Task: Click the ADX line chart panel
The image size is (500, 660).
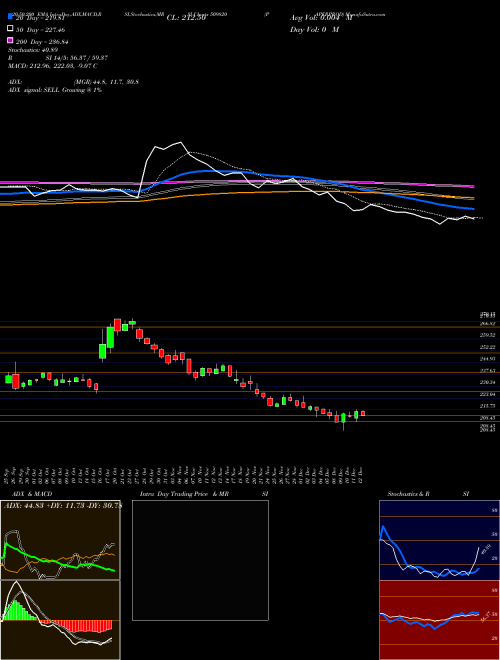Action: (60, 540)
